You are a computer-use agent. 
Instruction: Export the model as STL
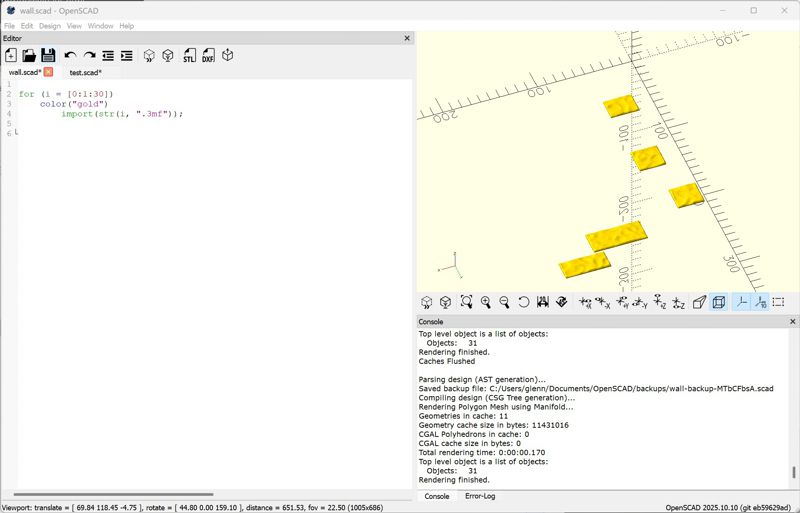tap(189, 56)
